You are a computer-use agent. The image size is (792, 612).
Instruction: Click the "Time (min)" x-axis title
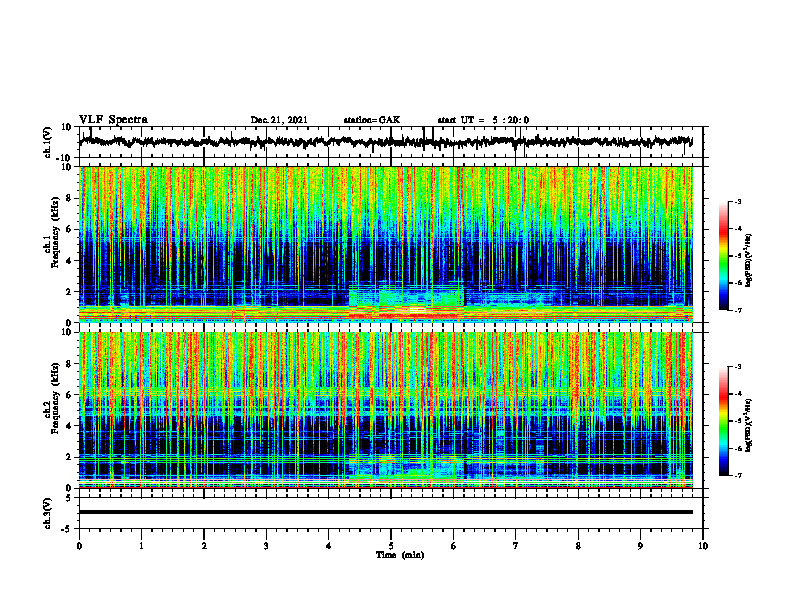(400, 555)
